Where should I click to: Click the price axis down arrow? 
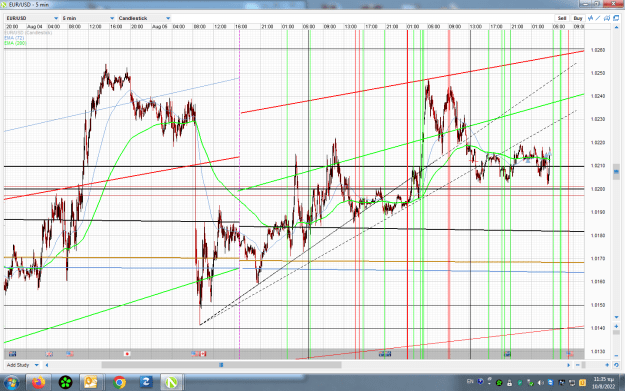pos(616,317)
